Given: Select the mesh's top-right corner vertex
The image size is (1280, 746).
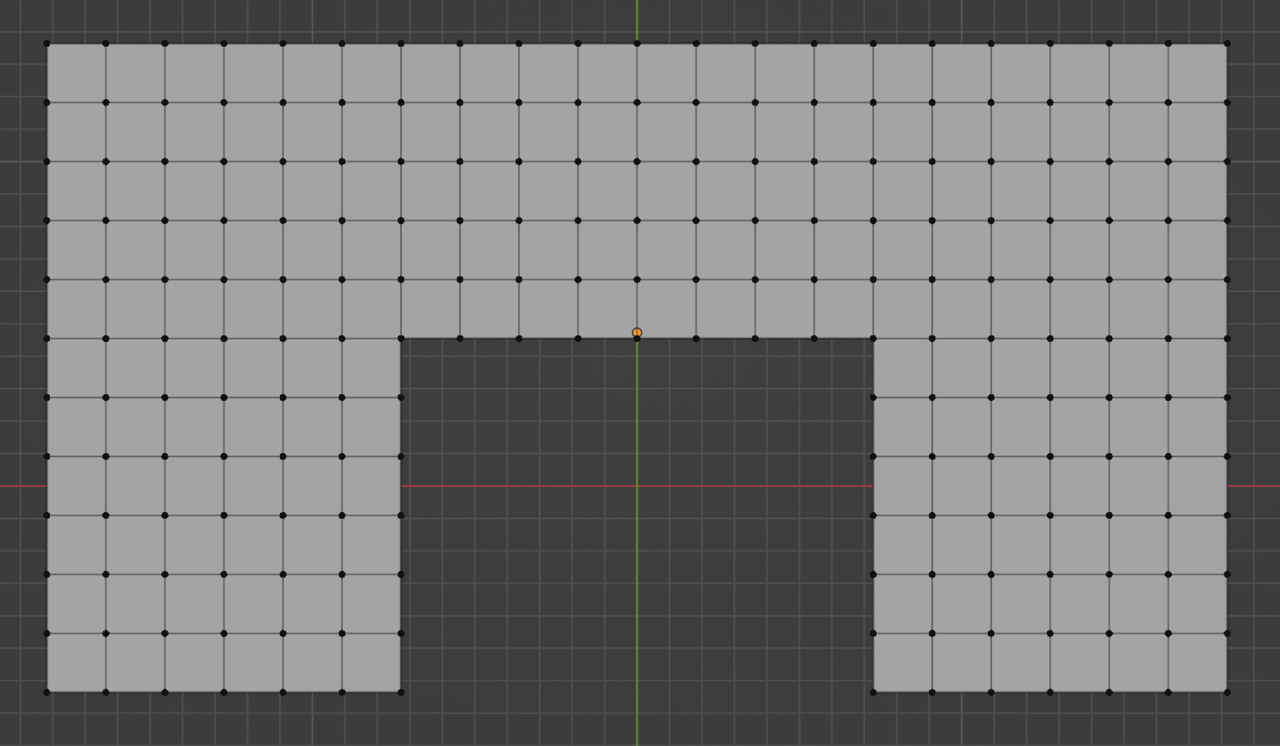Looking at the screenshot, I should pyautogui.click(x=1227, y=44).
